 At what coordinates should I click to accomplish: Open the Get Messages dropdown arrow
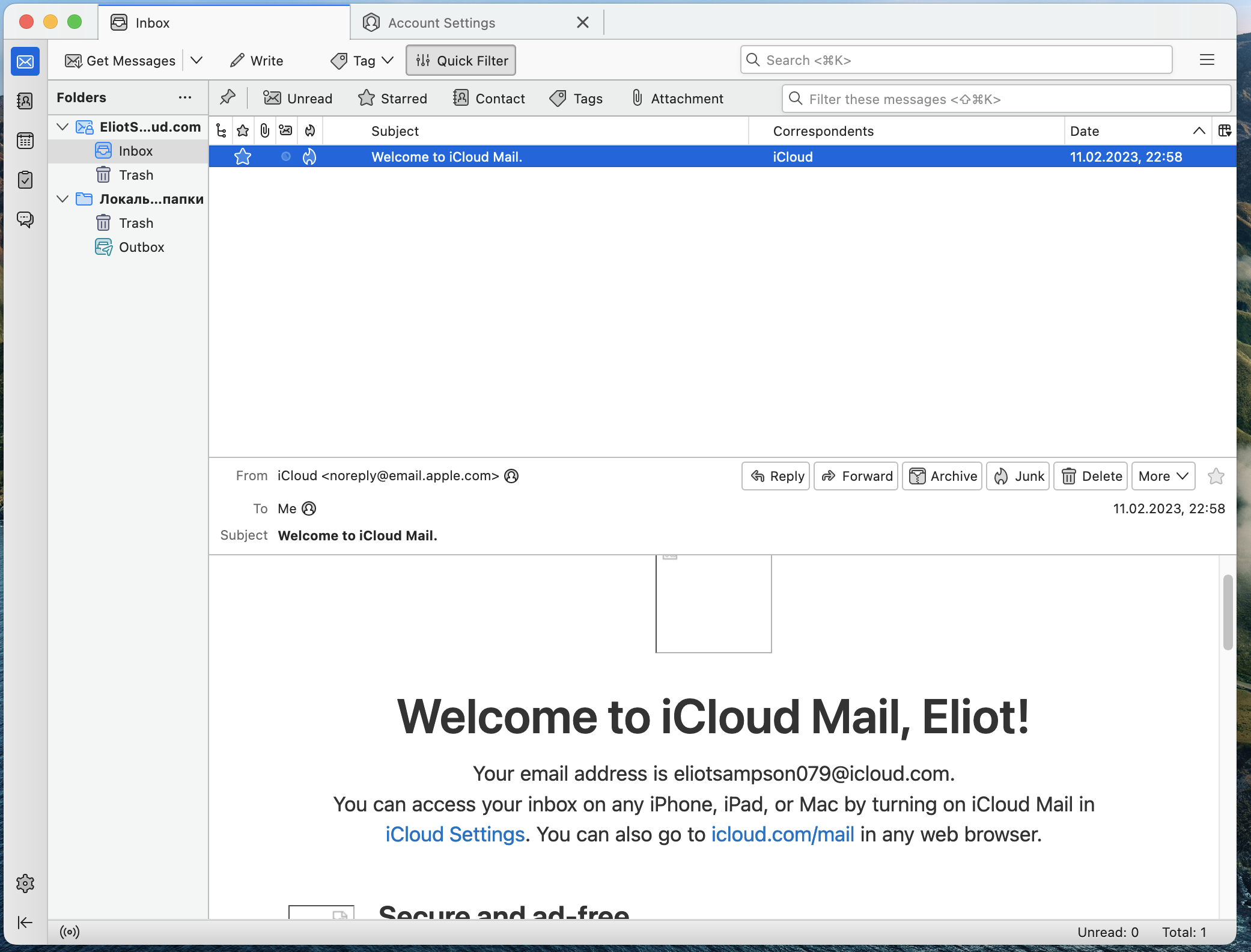tap(196, 60)
